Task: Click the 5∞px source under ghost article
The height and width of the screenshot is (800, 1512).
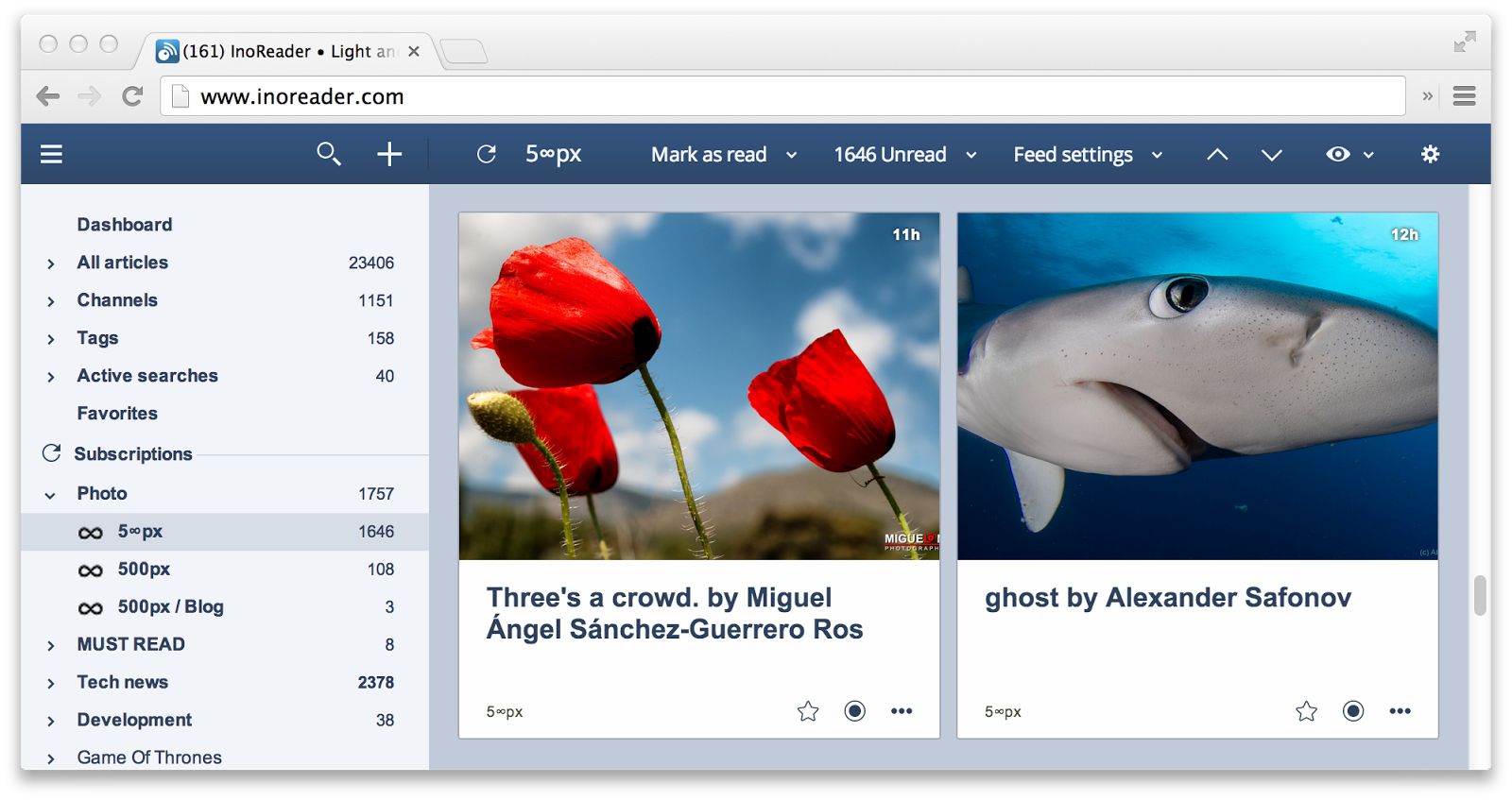Action: coord(1003,712)
